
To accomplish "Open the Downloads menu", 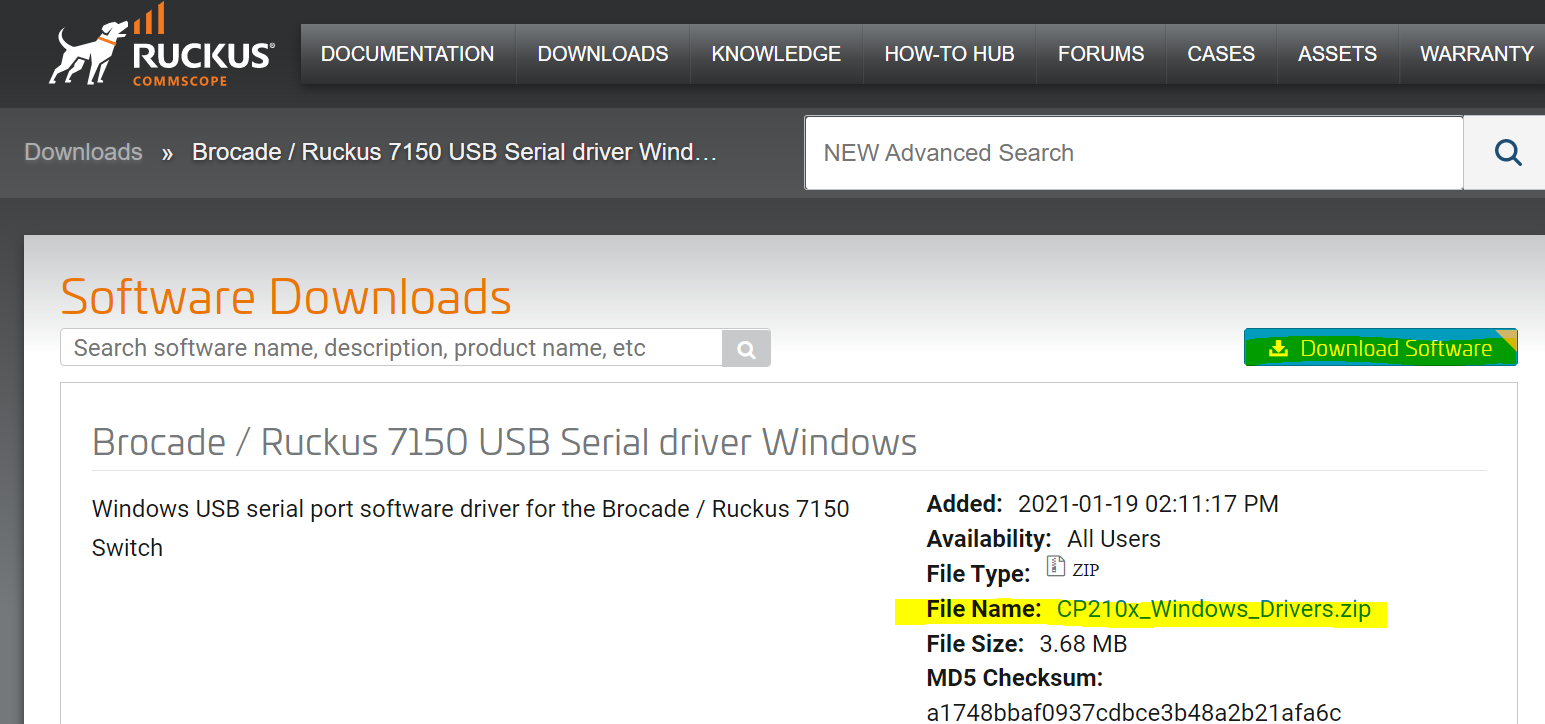I will [603, 54].
